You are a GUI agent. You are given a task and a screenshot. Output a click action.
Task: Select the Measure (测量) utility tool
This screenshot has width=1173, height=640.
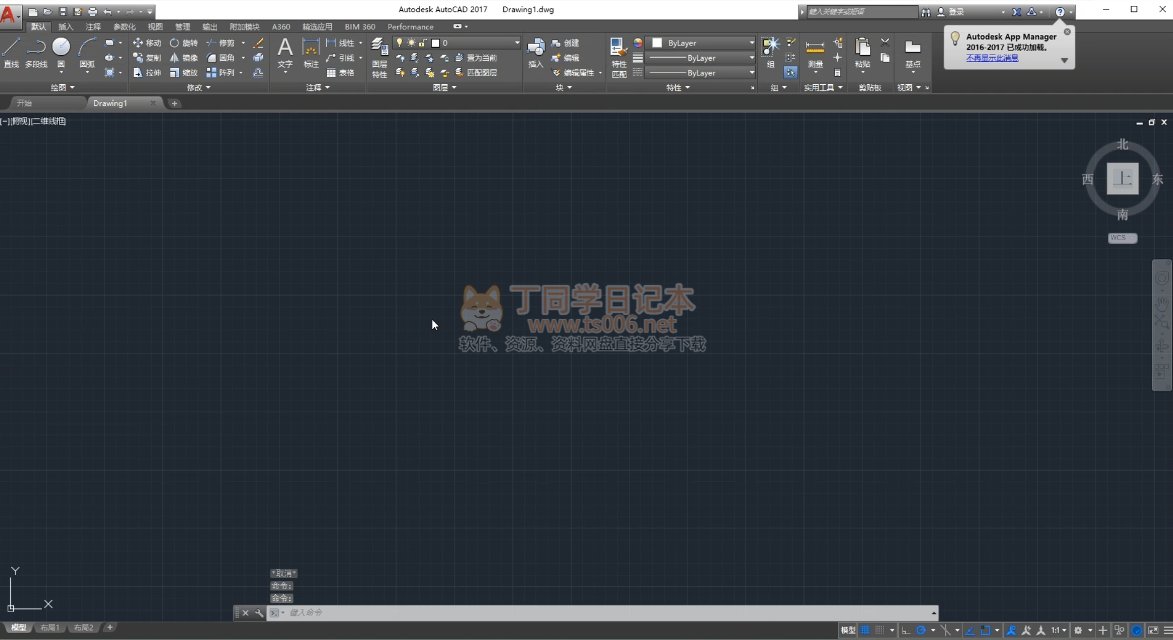point(815,52)
